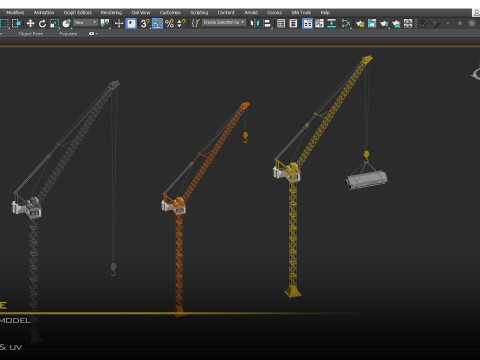Open the Schematic View
Image resolution: width=480 pixels, height=360 pixels.
[331, 23]
